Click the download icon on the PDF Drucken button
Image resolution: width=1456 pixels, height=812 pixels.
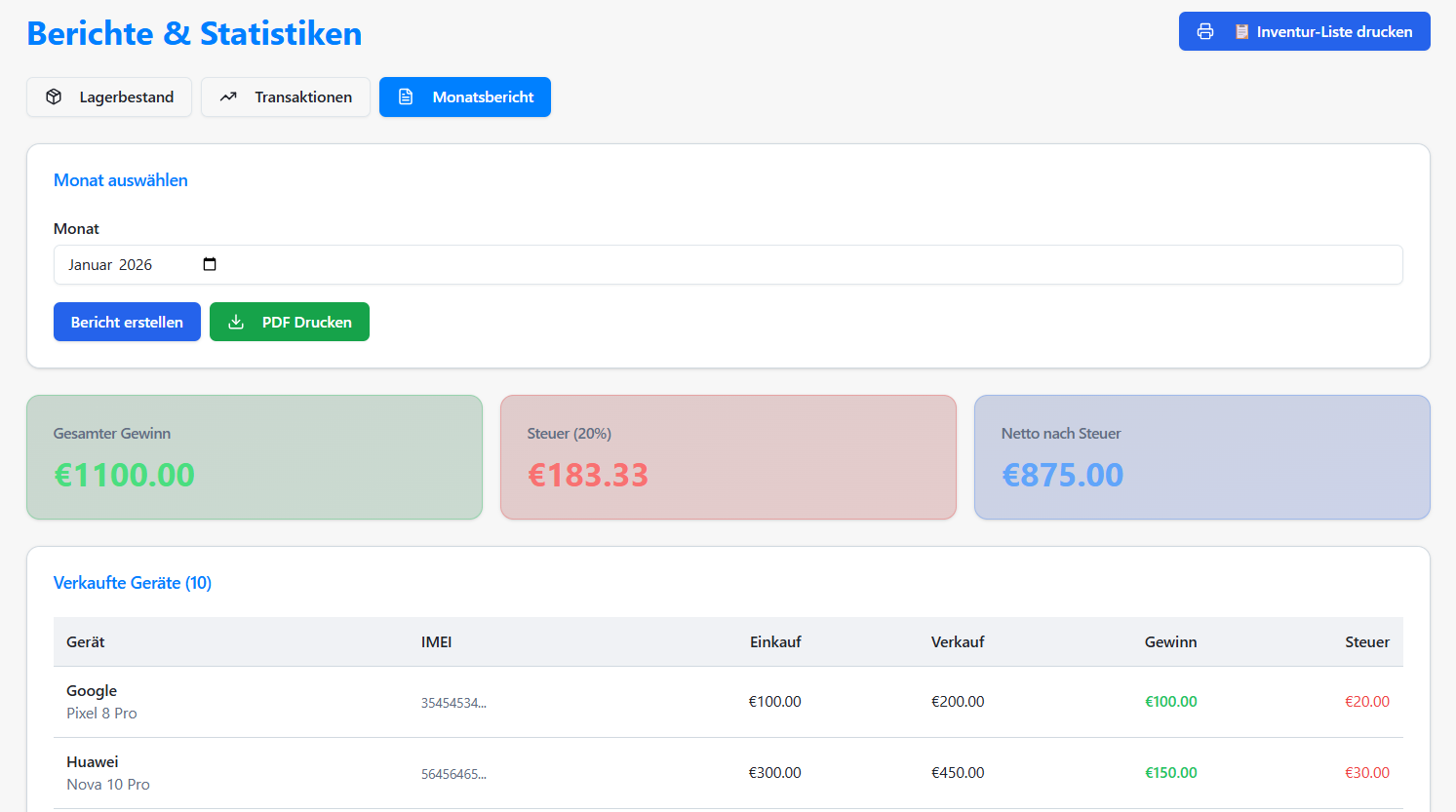tap(236, 322)
